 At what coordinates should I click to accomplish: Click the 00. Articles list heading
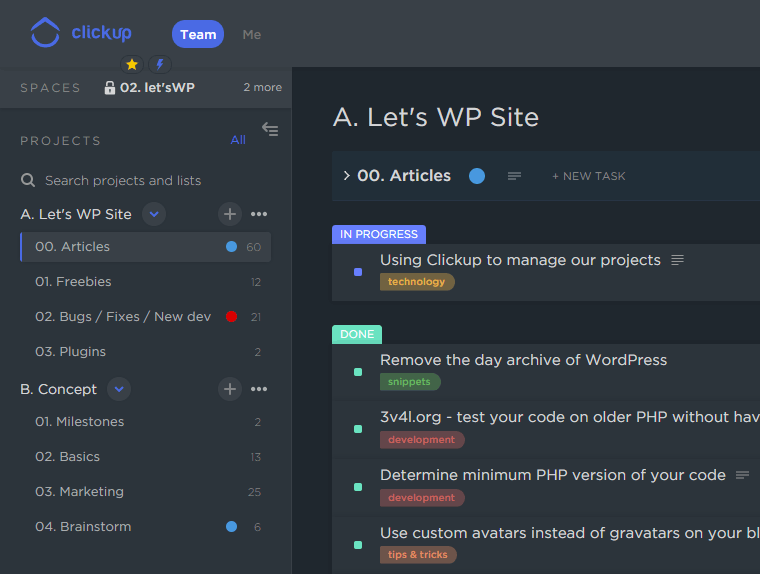pos(404,175)
